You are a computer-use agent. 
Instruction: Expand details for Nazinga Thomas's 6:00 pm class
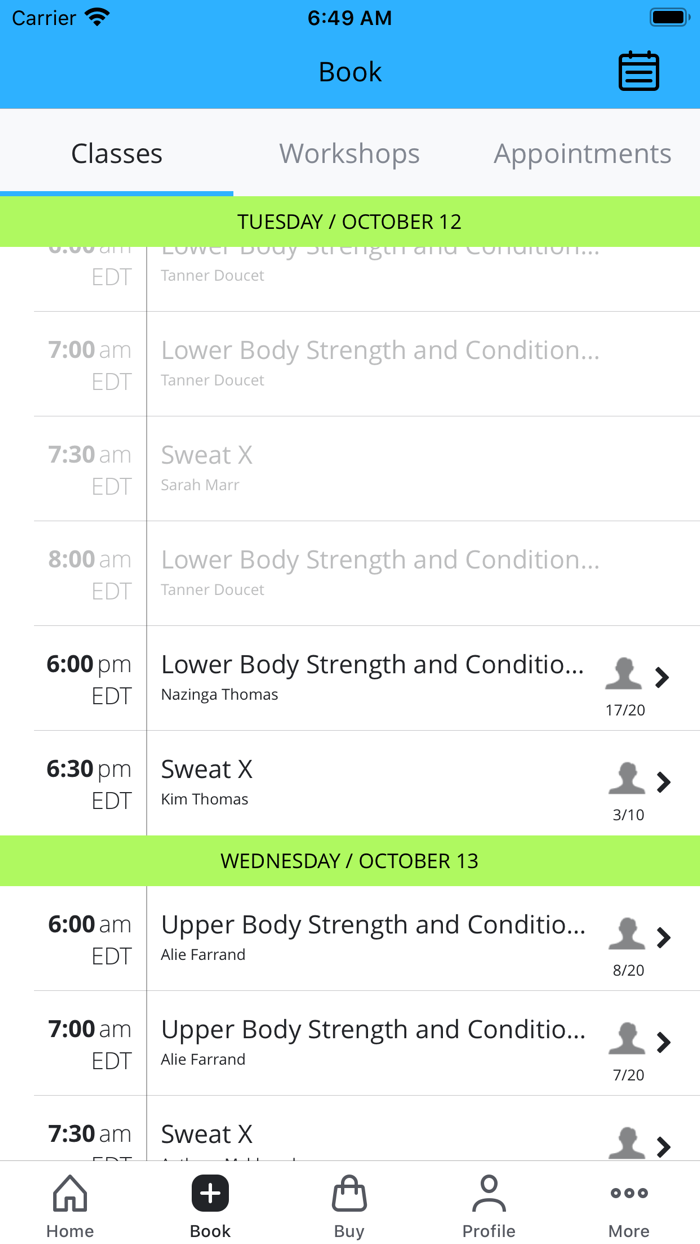click(x=663, y=677)
